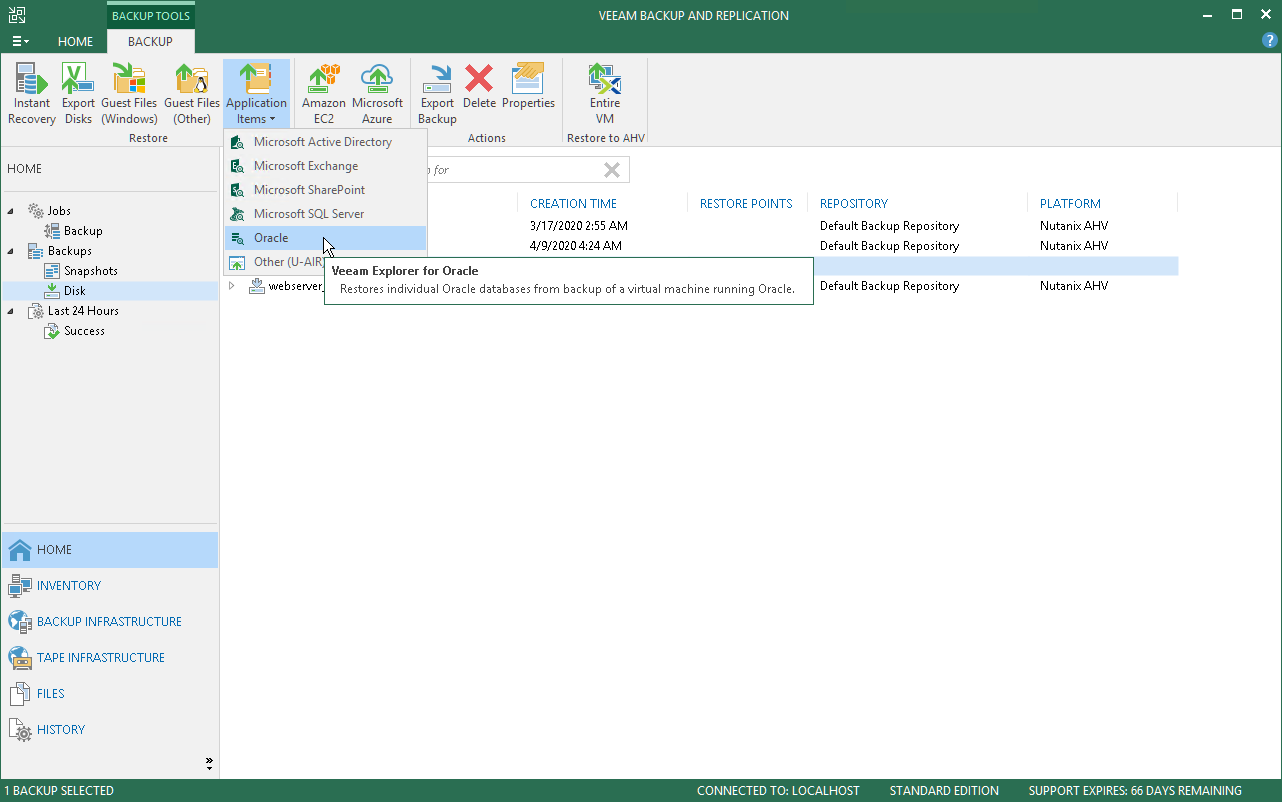Viewport: 1282px width, 802px height.
Task: Open the FILES navigation view
Action: point(110,694)
